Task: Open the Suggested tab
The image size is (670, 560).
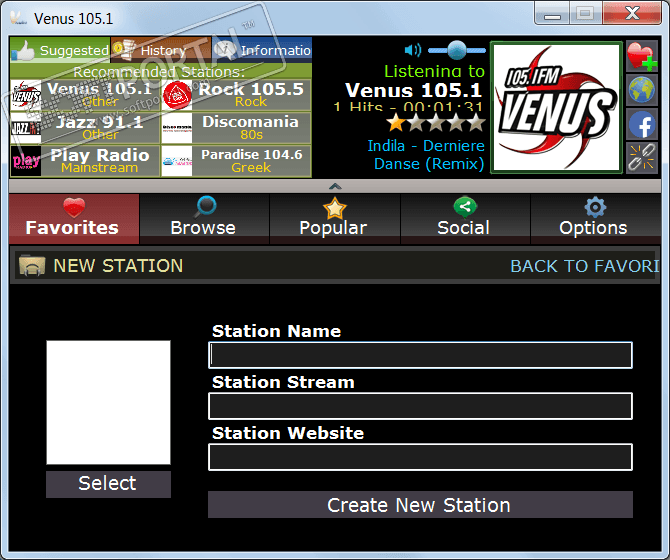Action: coord(60,50)
